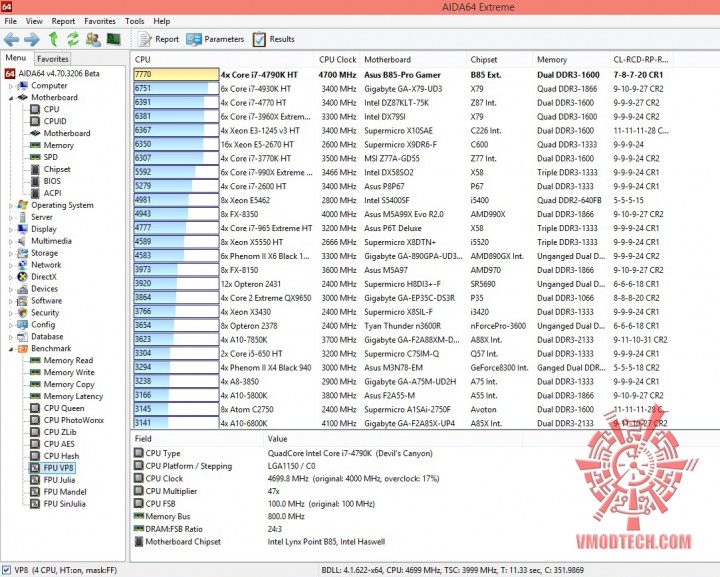Click the Devices icon in tree
This screenshot has width=720, height=577.
(22, 289)
